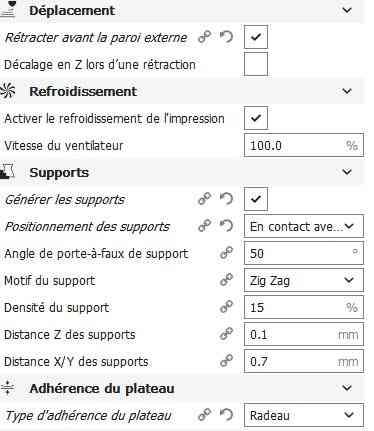The image size is (374, 431).
Task: Uncheck Générer les supports checkbox
Action: coord(256,199)
